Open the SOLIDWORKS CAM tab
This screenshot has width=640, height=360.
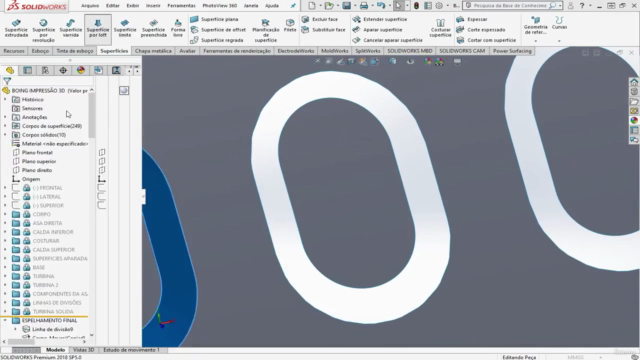462,51
